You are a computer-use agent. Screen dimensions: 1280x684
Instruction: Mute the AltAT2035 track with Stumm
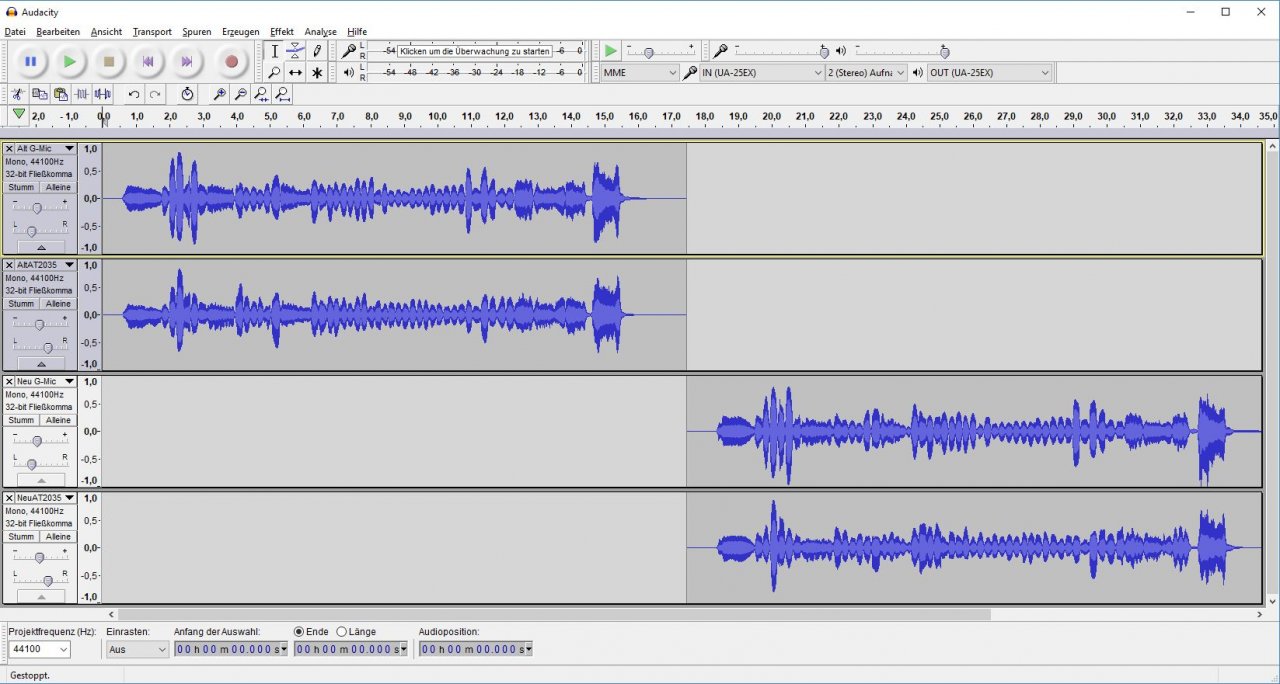[21, 304]
